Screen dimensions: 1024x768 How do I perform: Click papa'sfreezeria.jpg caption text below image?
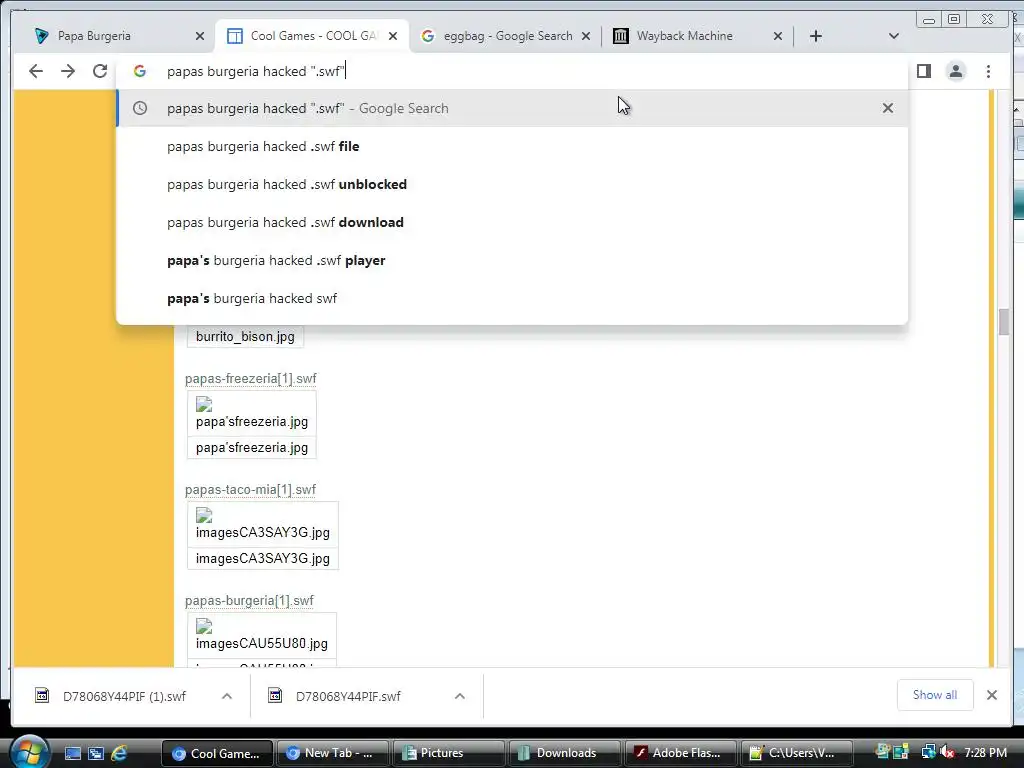[251, 448]
